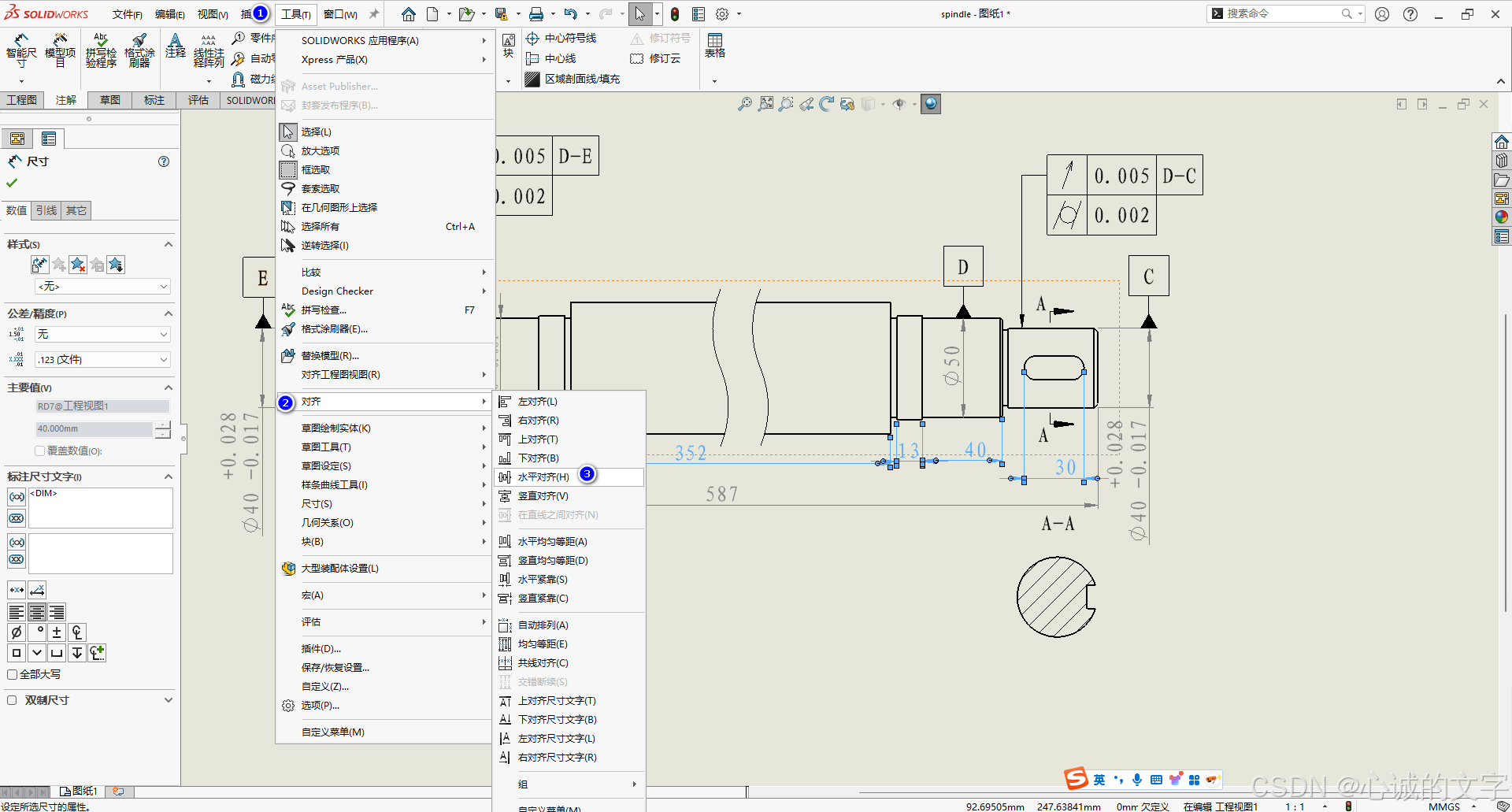This screenshot has width=1512, height=812.
Task: Click the Undo arrow icon
Action: tap(571, 14)
